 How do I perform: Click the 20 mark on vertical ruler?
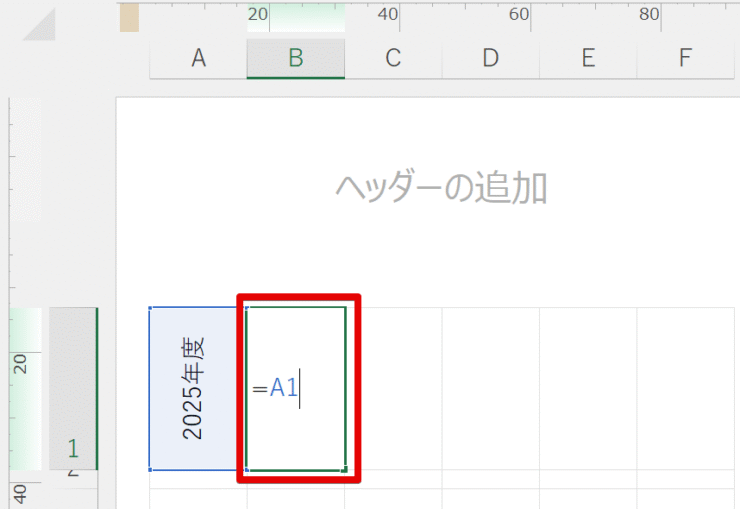pyautogui.click(x=20, y=364)
